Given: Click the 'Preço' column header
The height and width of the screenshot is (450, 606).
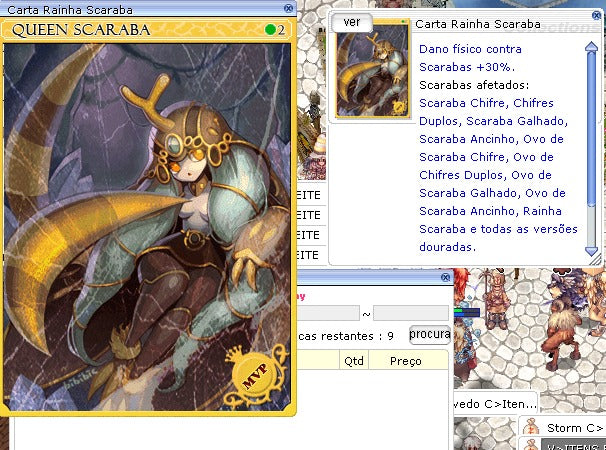Looking at the screenshot, I should [406, 360].
